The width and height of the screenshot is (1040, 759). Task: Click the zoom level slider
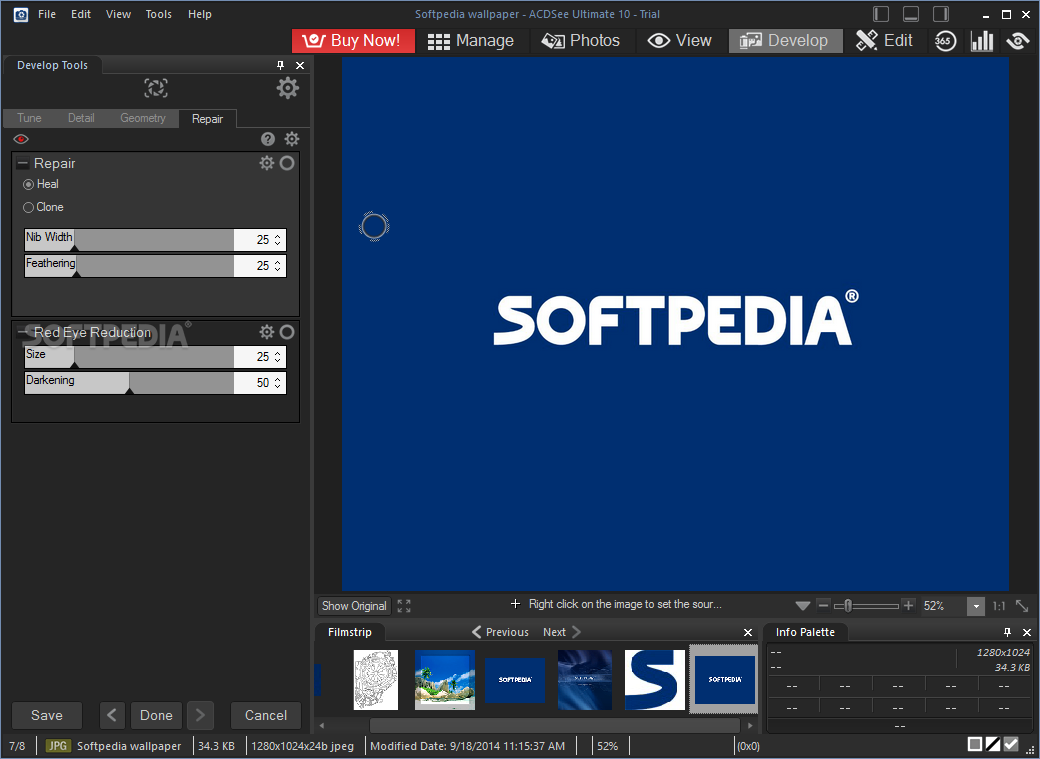point(866,606)
